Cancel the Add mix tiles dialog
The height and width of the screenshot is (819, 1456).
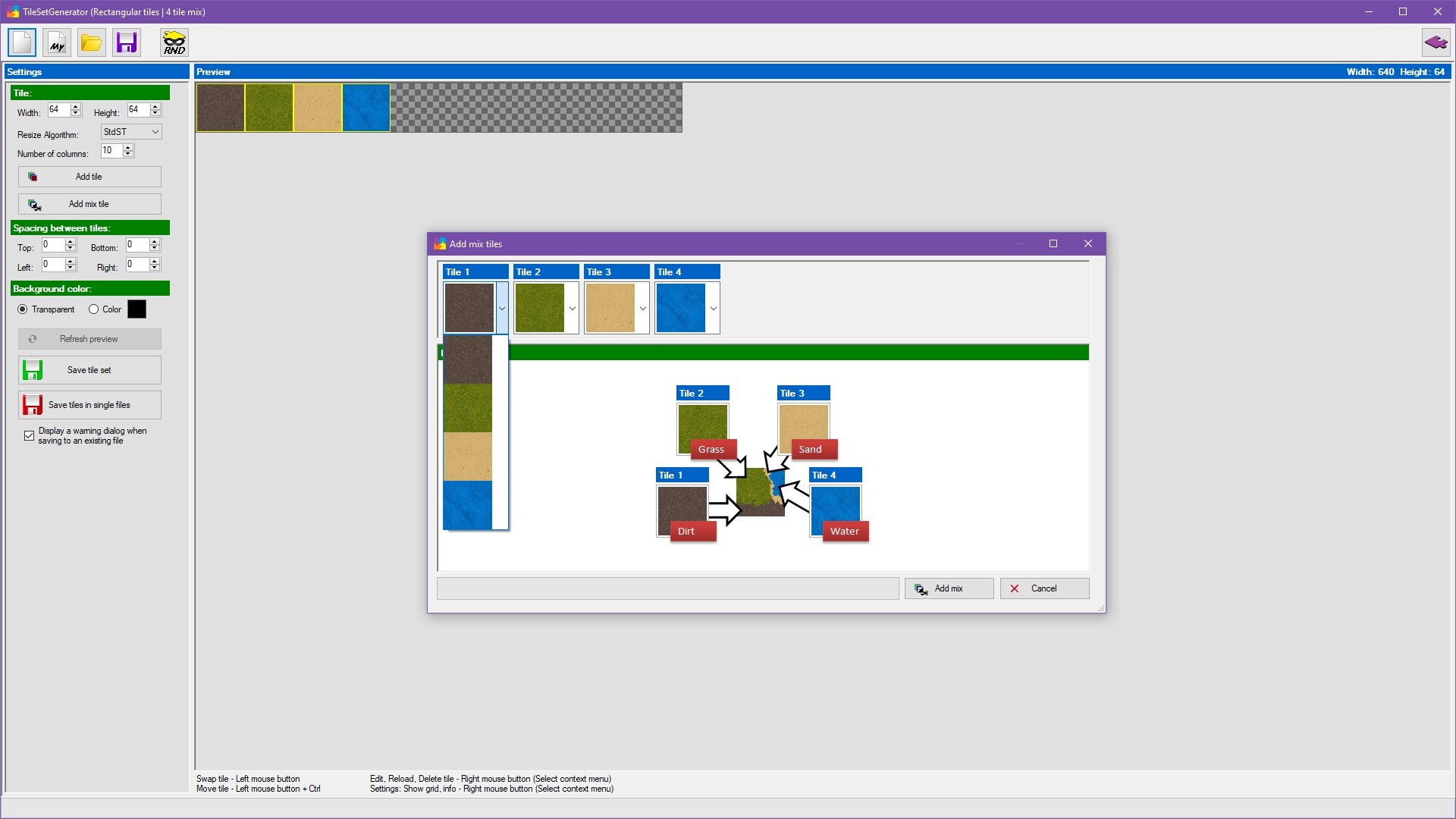click(x=1044, y=588)
